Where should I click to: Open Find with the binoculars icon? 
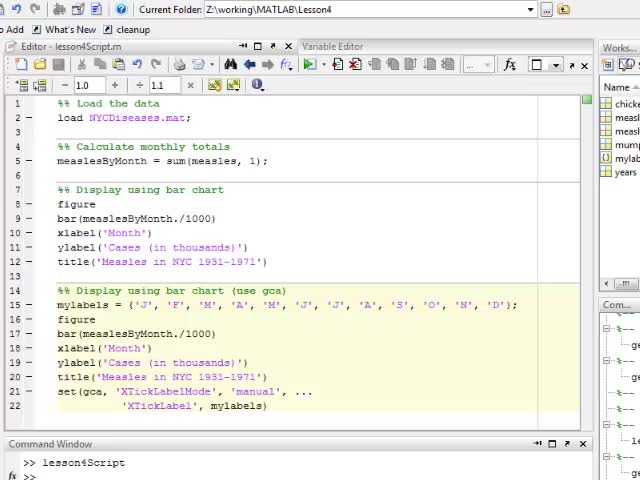[231, 65]
